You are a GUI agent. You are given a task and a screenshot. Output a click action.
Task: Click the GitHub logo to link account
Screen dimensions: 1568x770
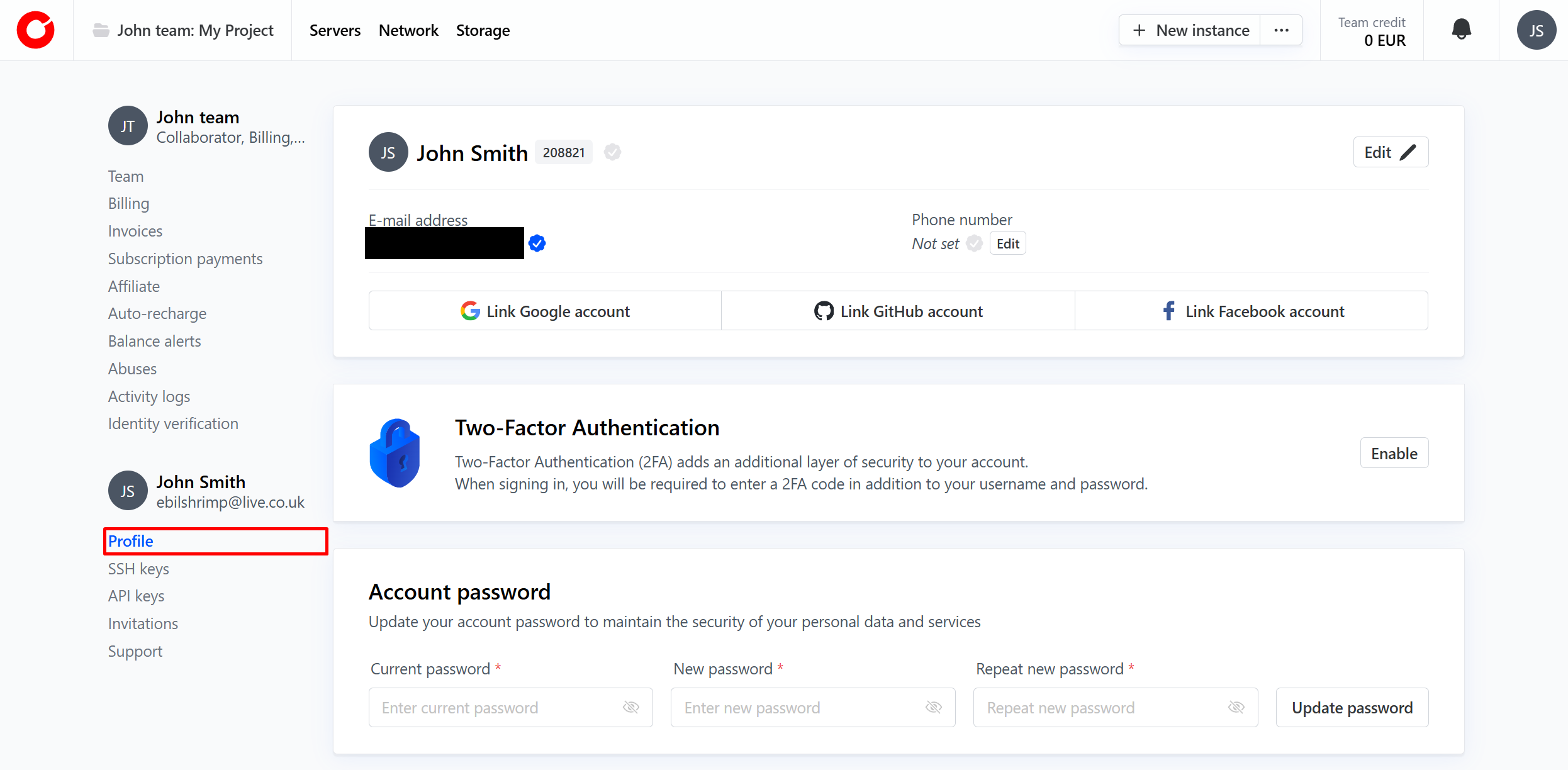(x=824, y=311)
